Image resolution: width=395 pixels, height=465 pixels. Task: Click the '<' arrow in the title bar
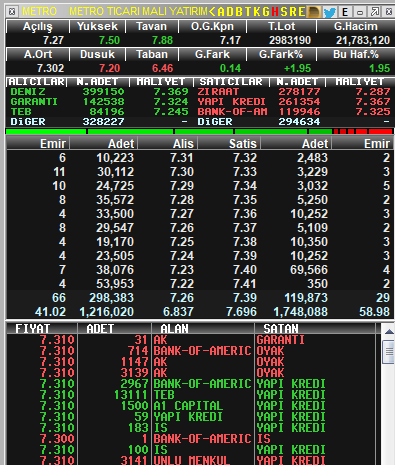pos(212,12)
